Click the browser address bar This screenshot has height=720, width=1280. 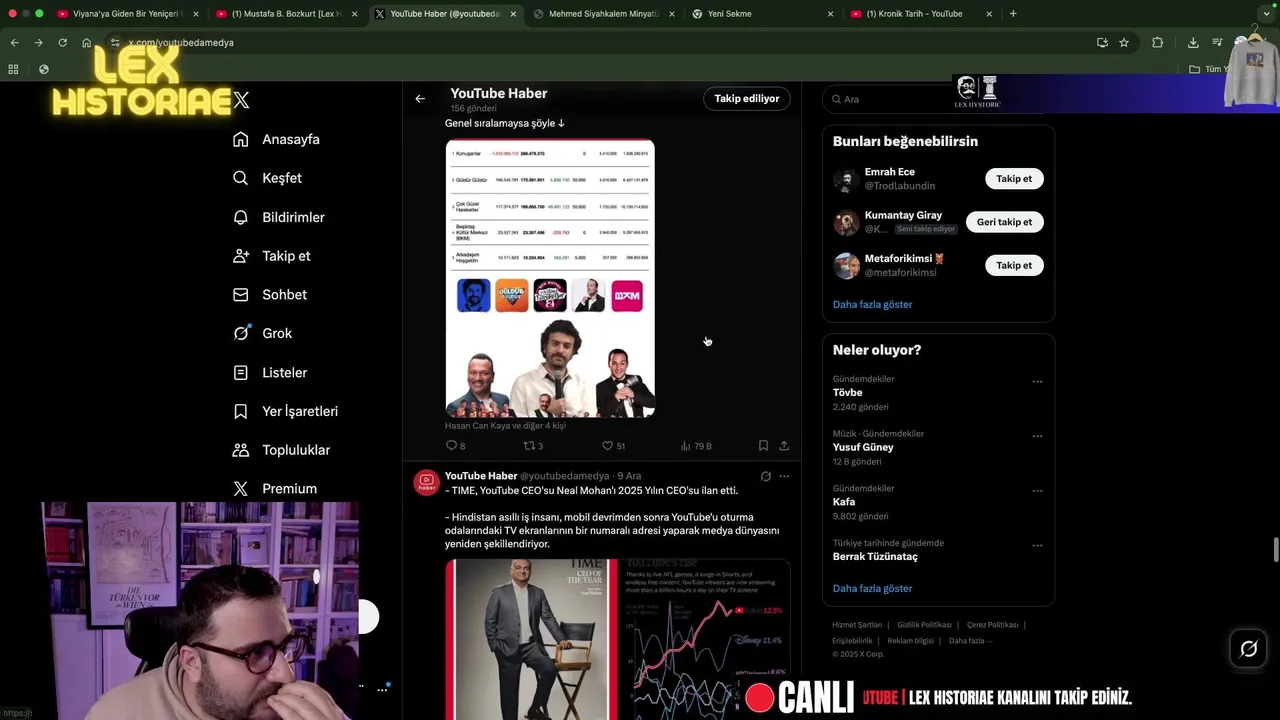click(600, 42)
